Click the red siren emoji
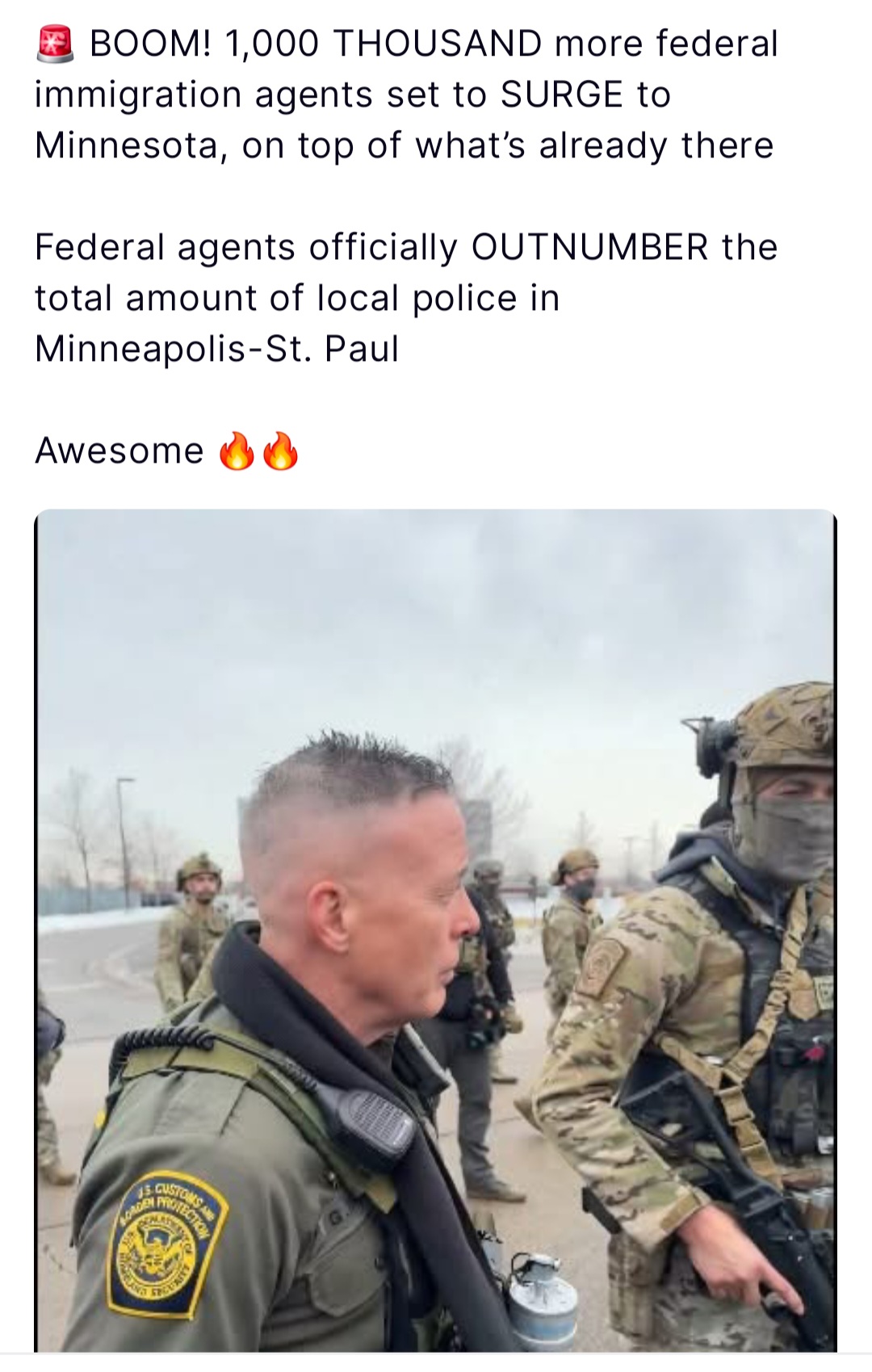The image size is (872, 1372). tap(55, 44)
